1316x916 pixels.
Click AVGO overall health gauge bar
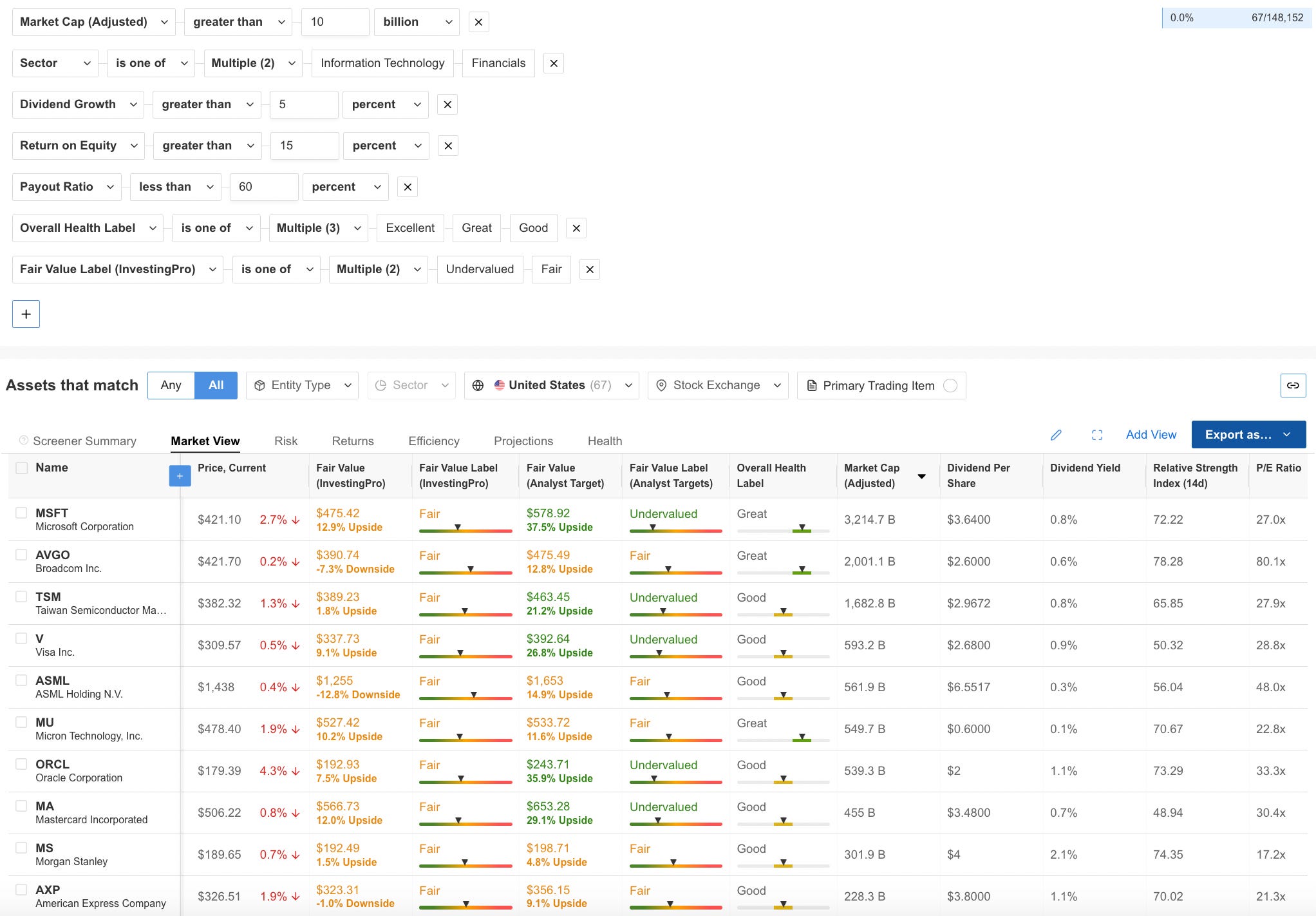tap(783, 571)
